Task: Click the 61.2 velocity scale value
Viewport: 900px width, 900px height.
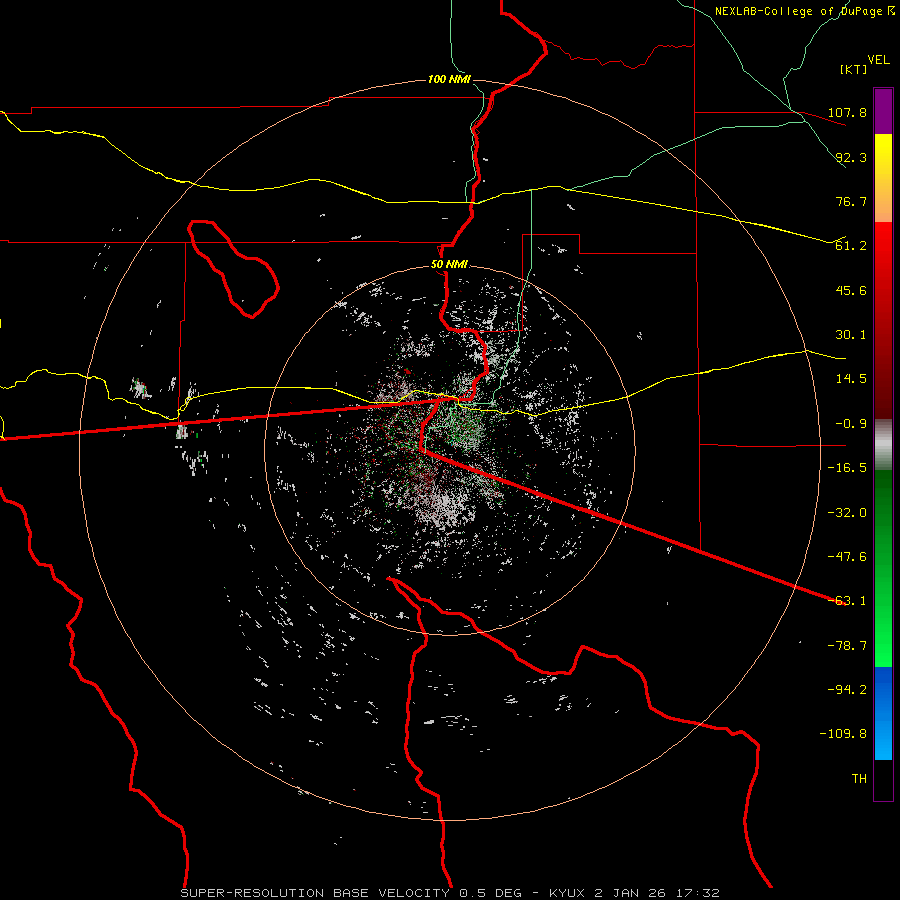Action: pos(851,246)
